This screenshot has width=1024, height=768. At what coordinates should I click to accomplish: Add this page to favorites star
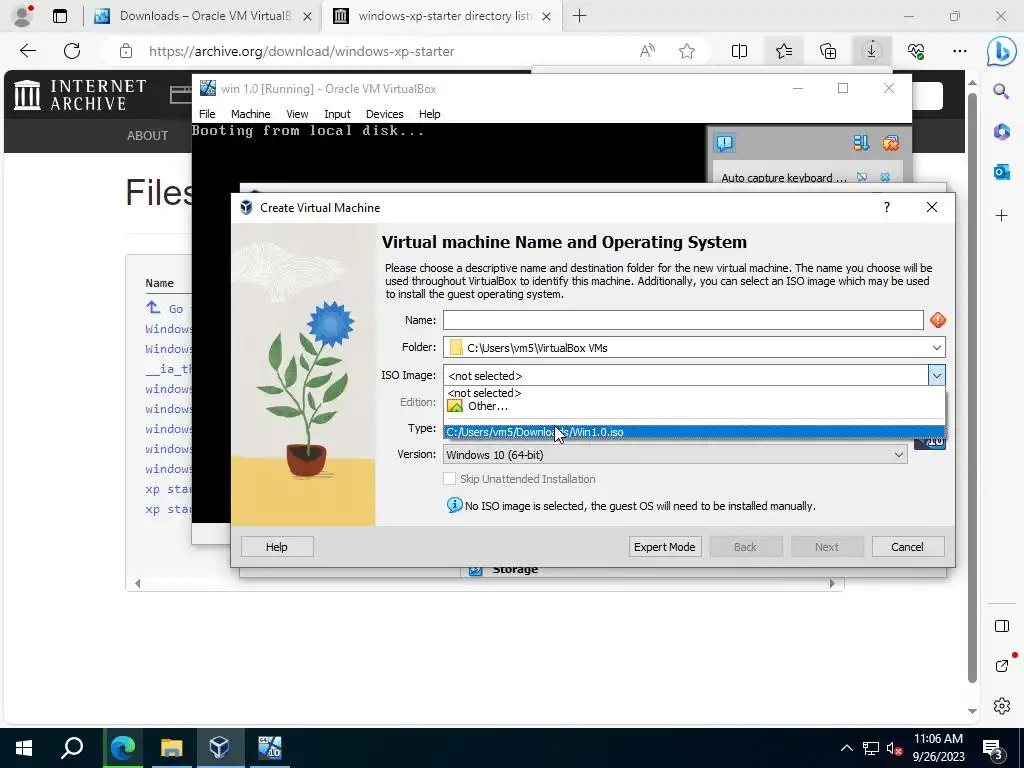686,51
